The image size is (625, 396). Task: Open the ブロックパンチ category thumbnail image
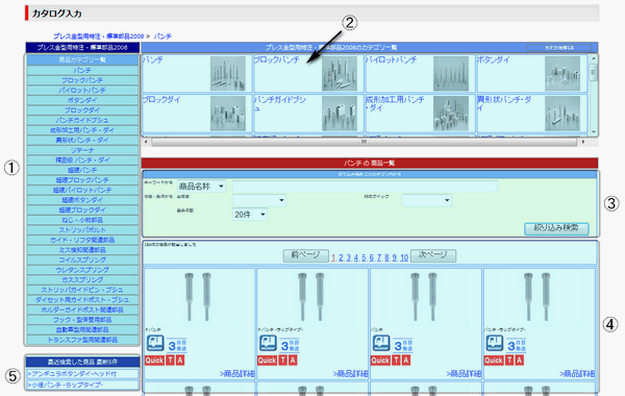(340, 73)
